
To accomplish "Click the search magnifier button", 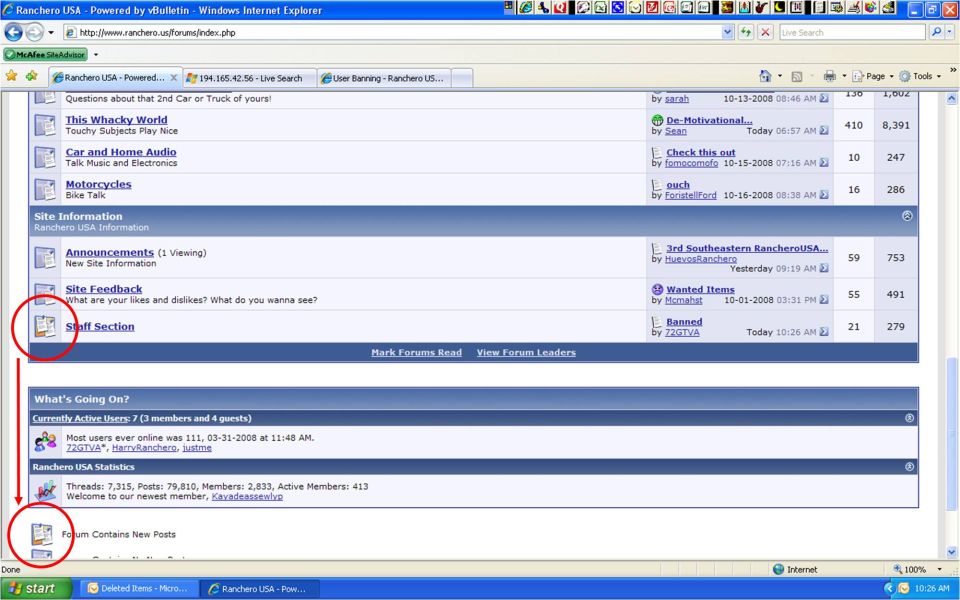I will click(x=936, y=32).
